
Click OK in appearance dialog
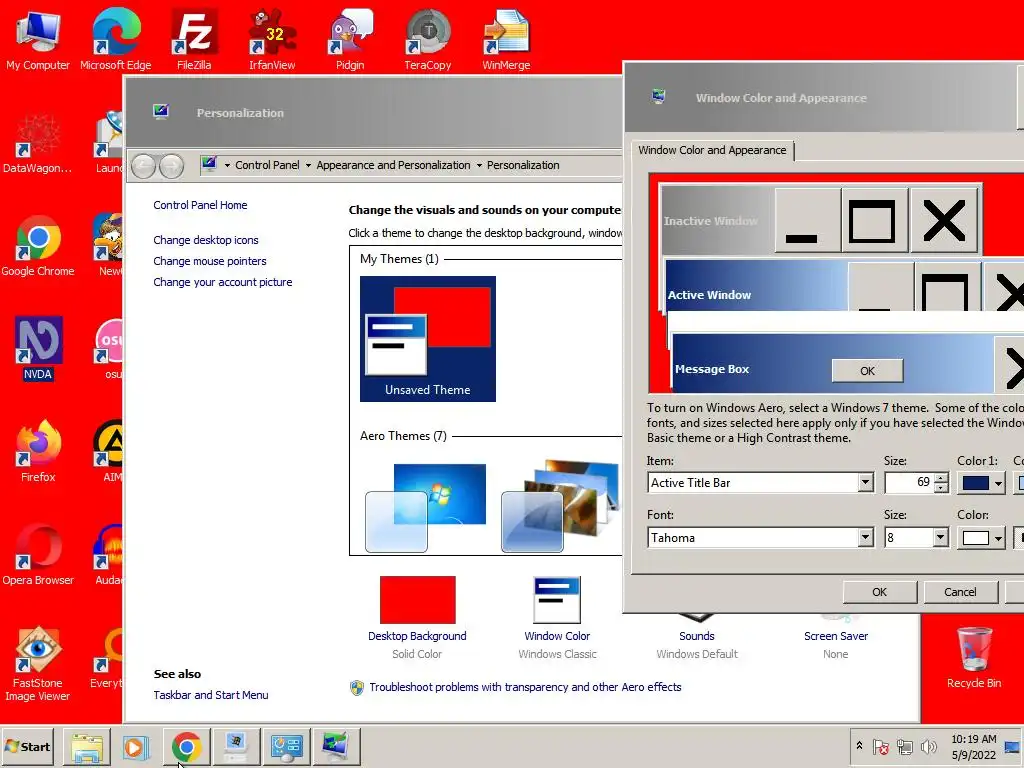click(x=880, y=592)
